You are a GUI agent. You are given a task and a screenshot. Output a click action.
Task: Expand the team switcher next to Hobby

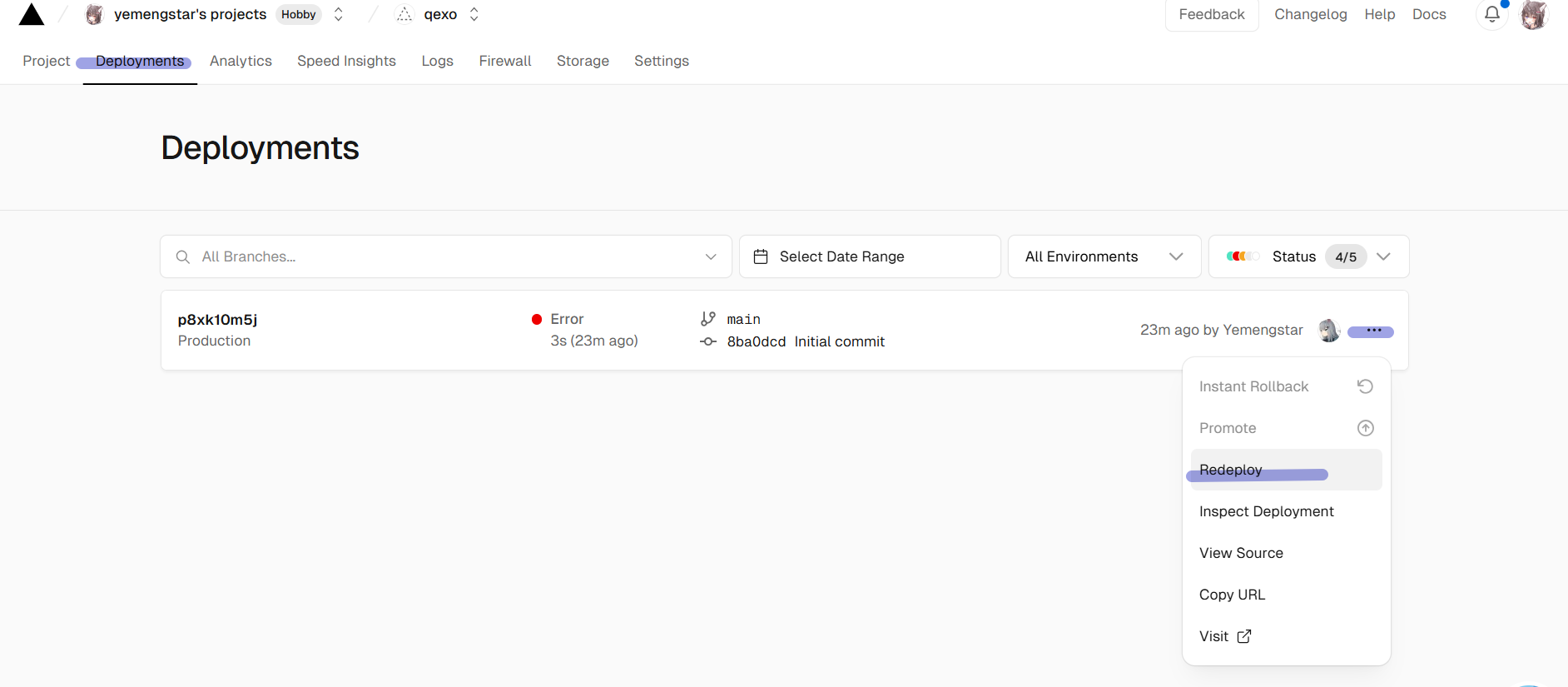click(338, 15)
